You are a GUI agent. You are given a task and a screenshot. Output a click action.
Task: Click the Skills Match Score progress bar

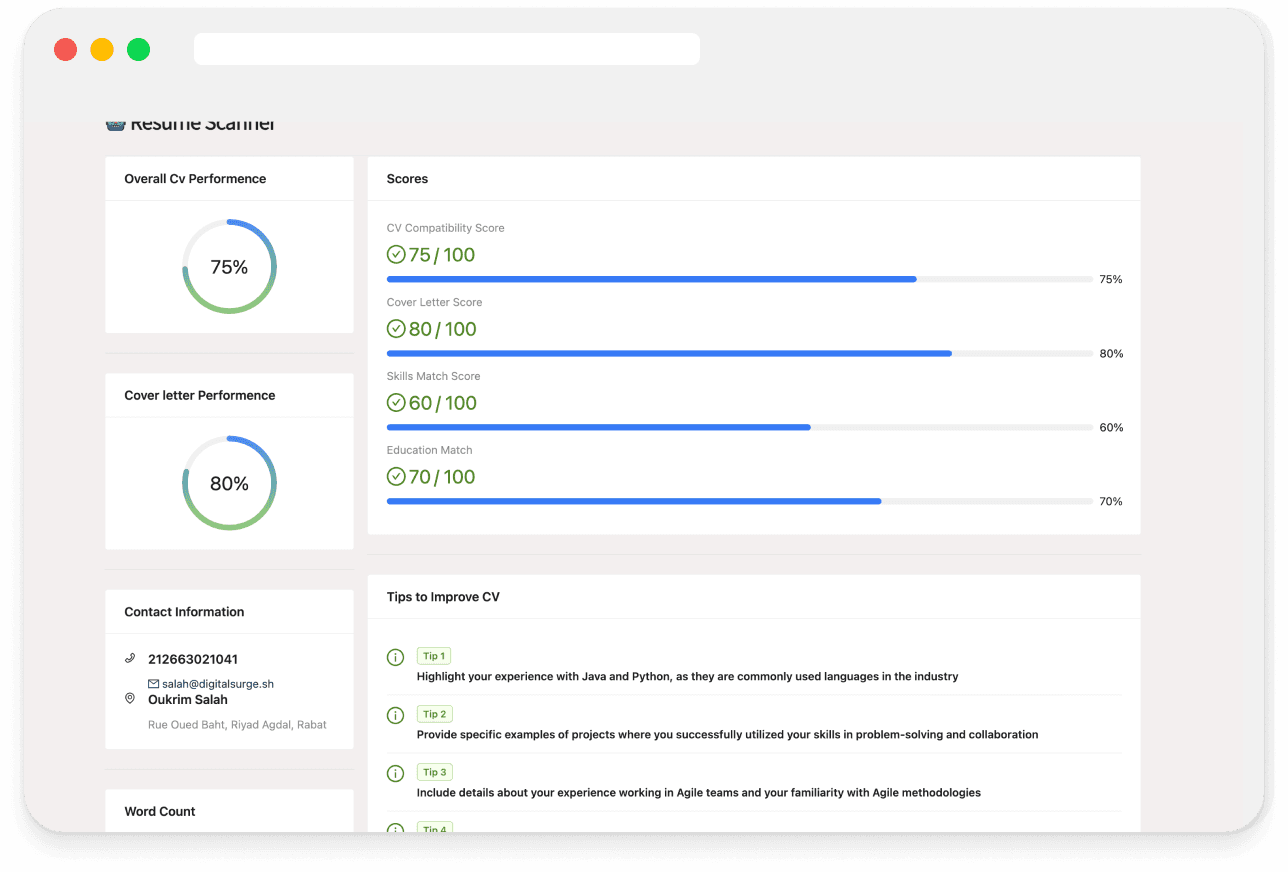pyautogui.click(x=739, y=427)
